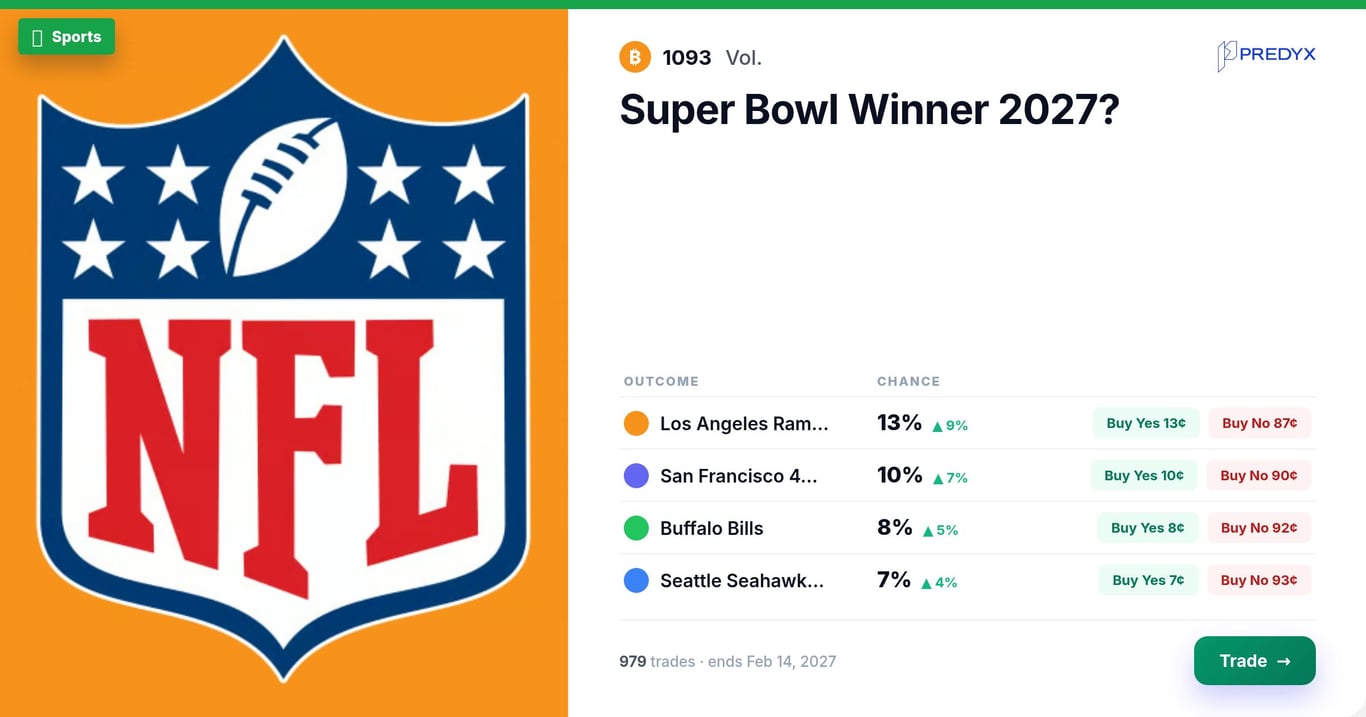The height and width of the screenshot is (717, 1366).
Task: Buy No at 90¢ for San Francisco
Action: (x=1259, y=475)
